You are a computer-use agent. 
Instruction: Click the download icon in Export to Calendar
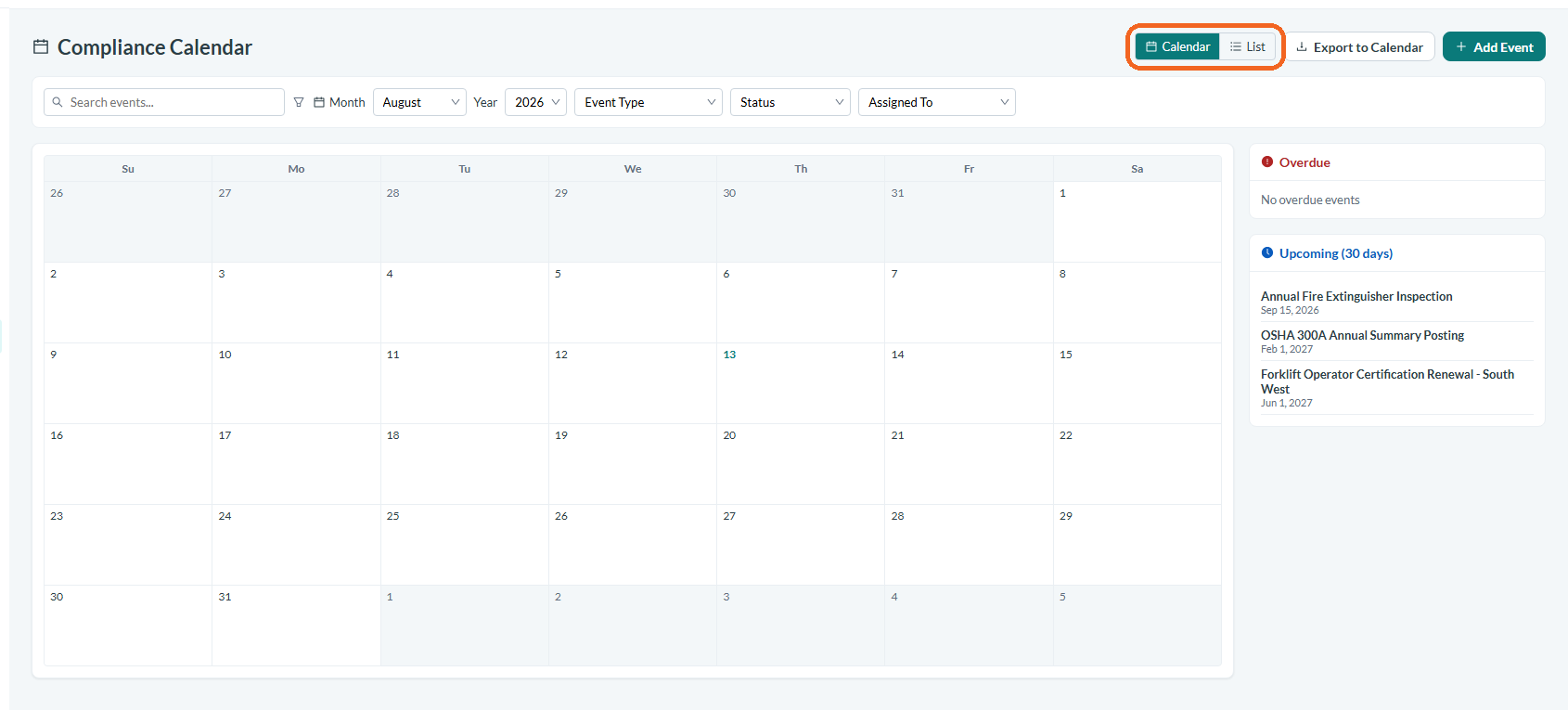pyautogui.click(x=1302, y=46)
